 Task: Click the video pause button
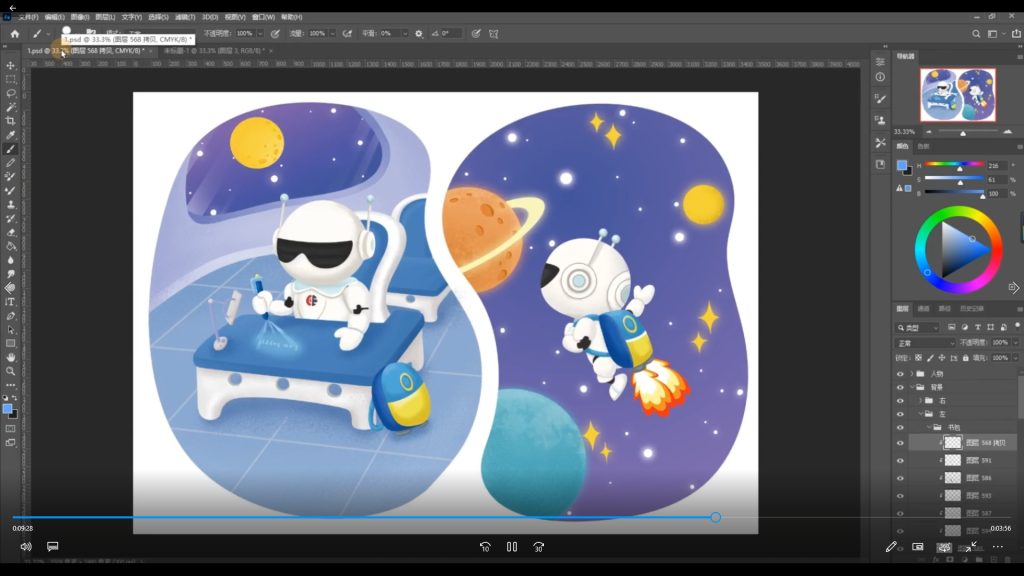(512, 547)
